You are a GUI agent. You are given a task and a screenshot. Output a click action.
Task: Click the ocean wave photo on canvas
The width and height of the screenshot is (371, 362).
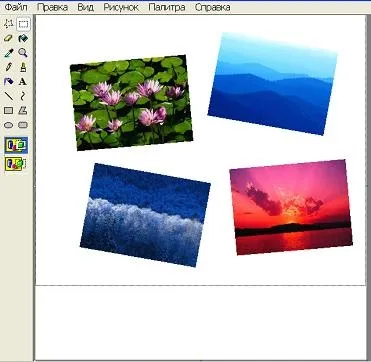(145, 215)
